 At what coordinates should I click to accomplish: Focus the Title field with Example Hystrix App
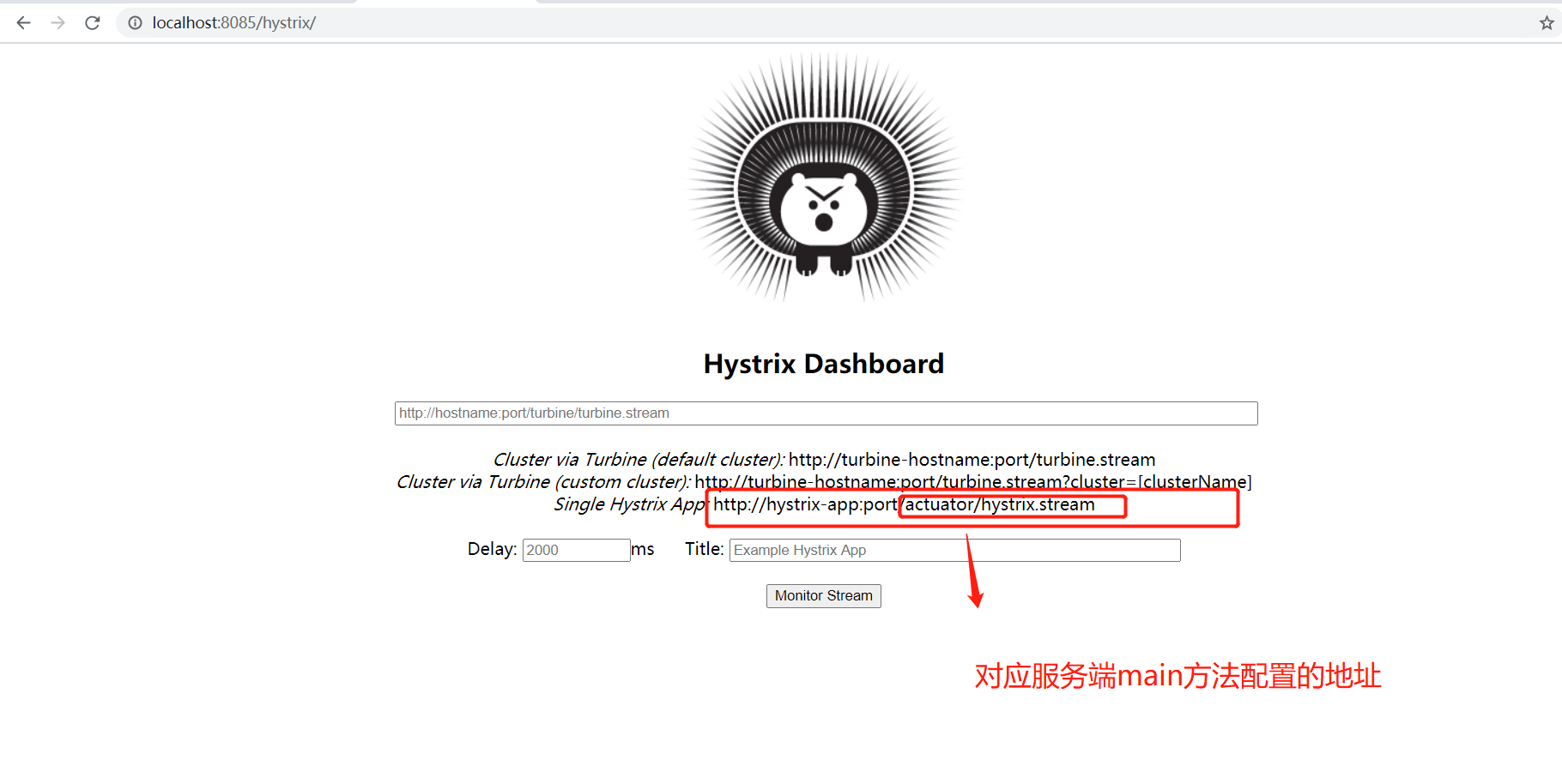(x=954, y=550)
